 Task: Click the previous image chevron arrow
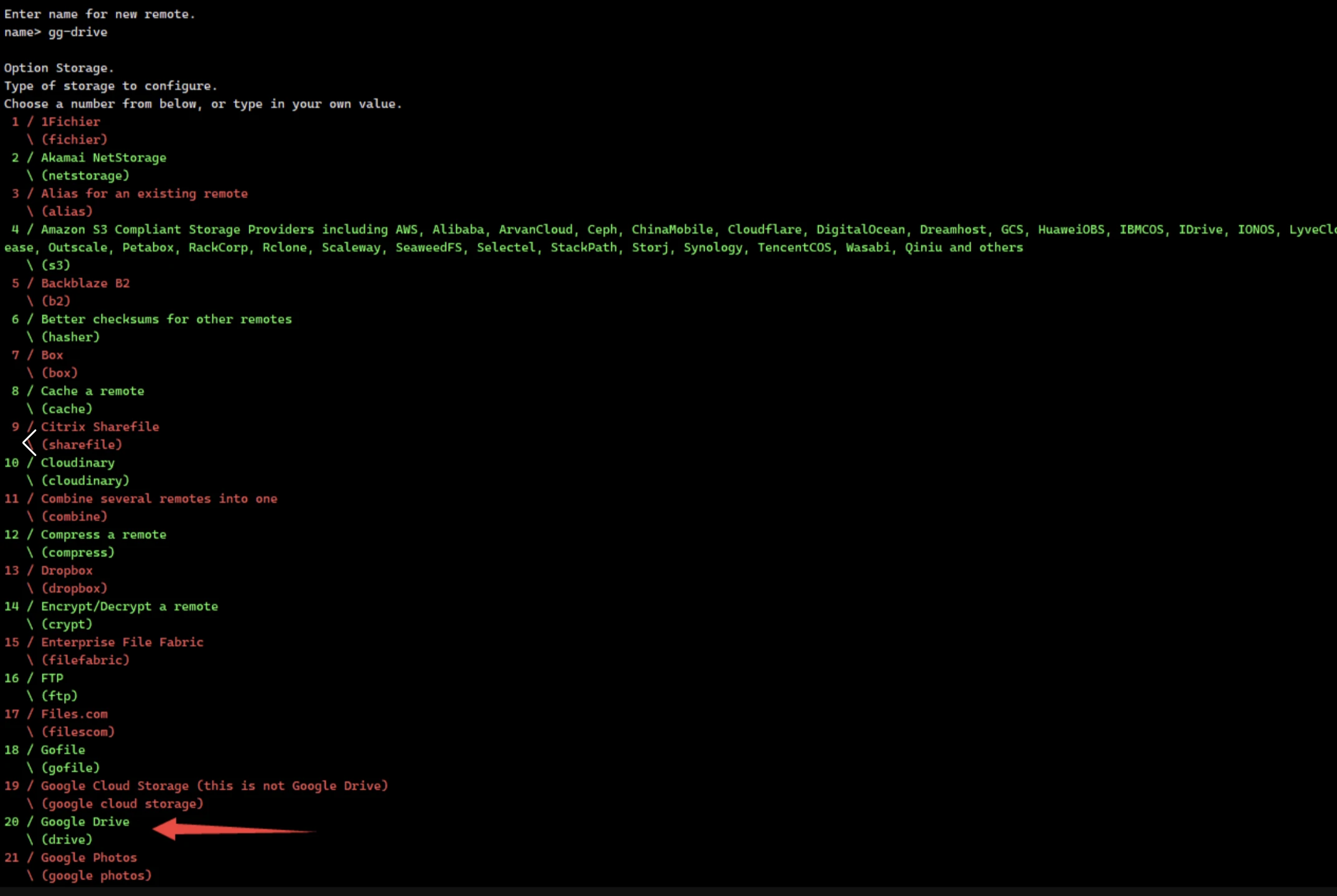click(x=29, y=443)
